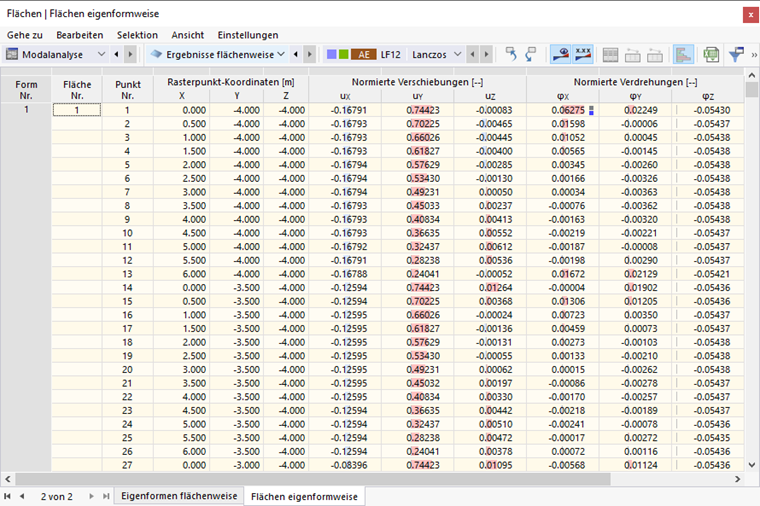Click the Modalanalyse table icon
Viewport: 760px width, 506px height.
pyautogui.click(x=12, y=54)
